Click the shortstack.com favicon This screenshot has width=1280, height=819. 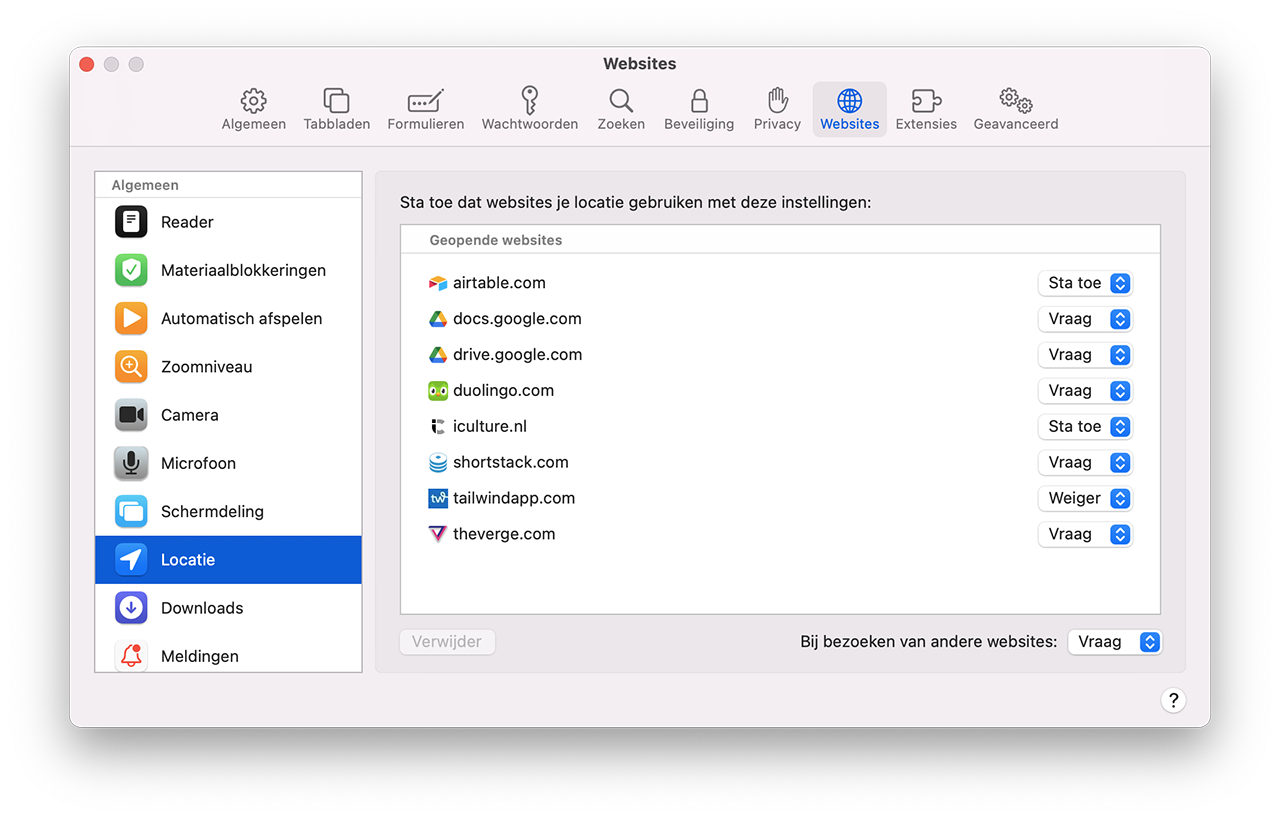tap(438, 463)
